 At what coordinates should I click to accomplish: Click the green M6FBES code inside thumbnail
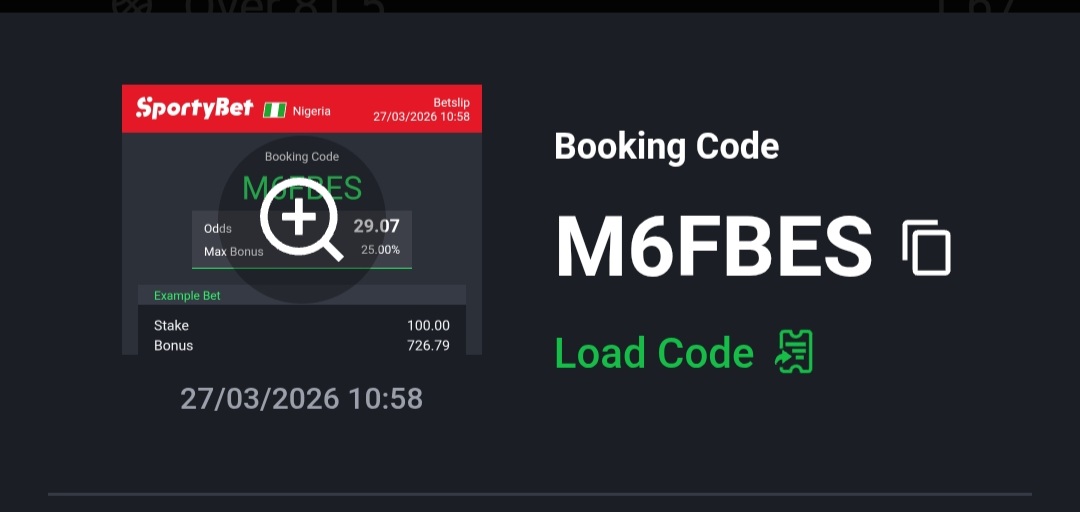point(302,187)
